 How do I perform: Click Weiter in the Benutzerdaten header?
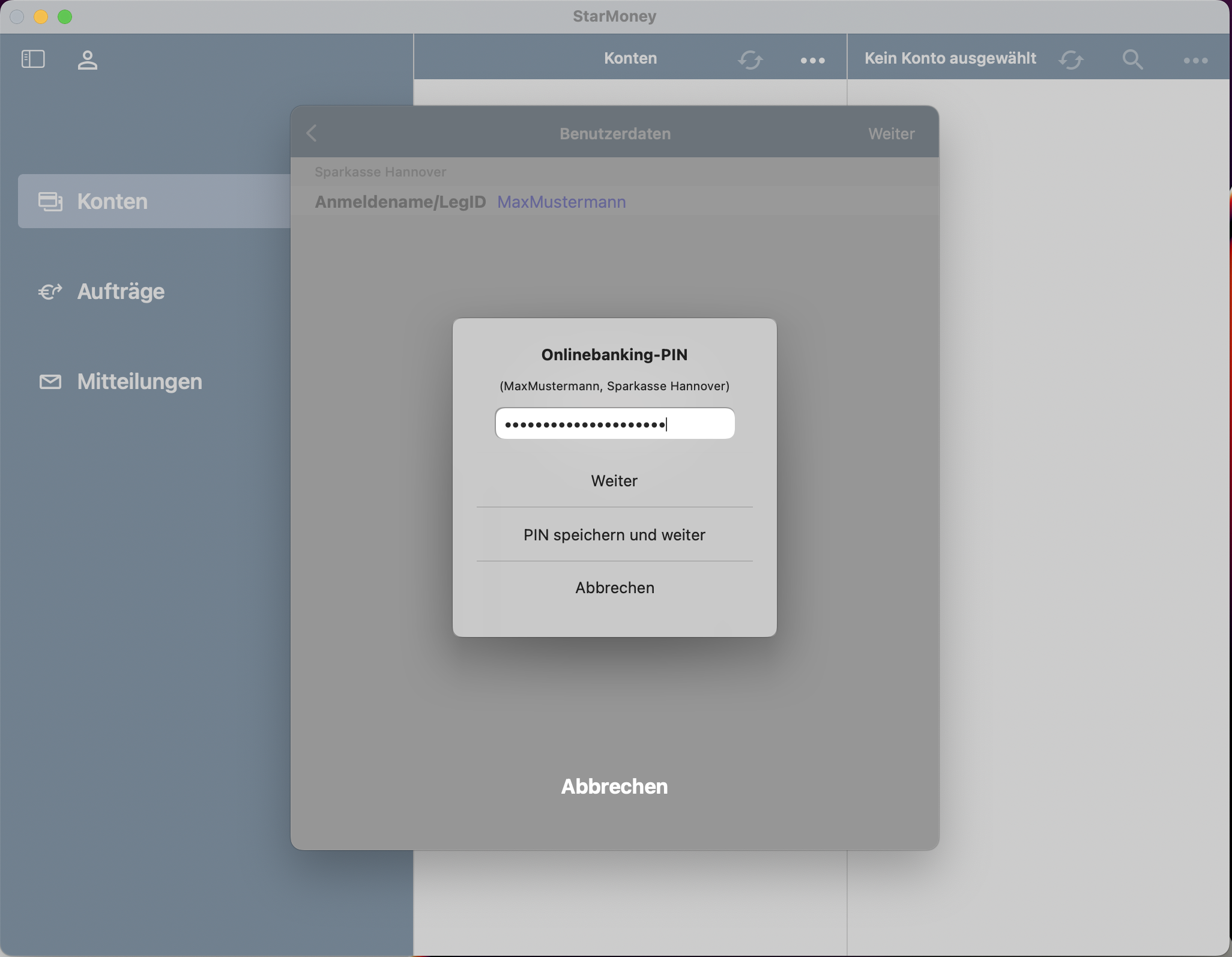(x=891, y=134)
